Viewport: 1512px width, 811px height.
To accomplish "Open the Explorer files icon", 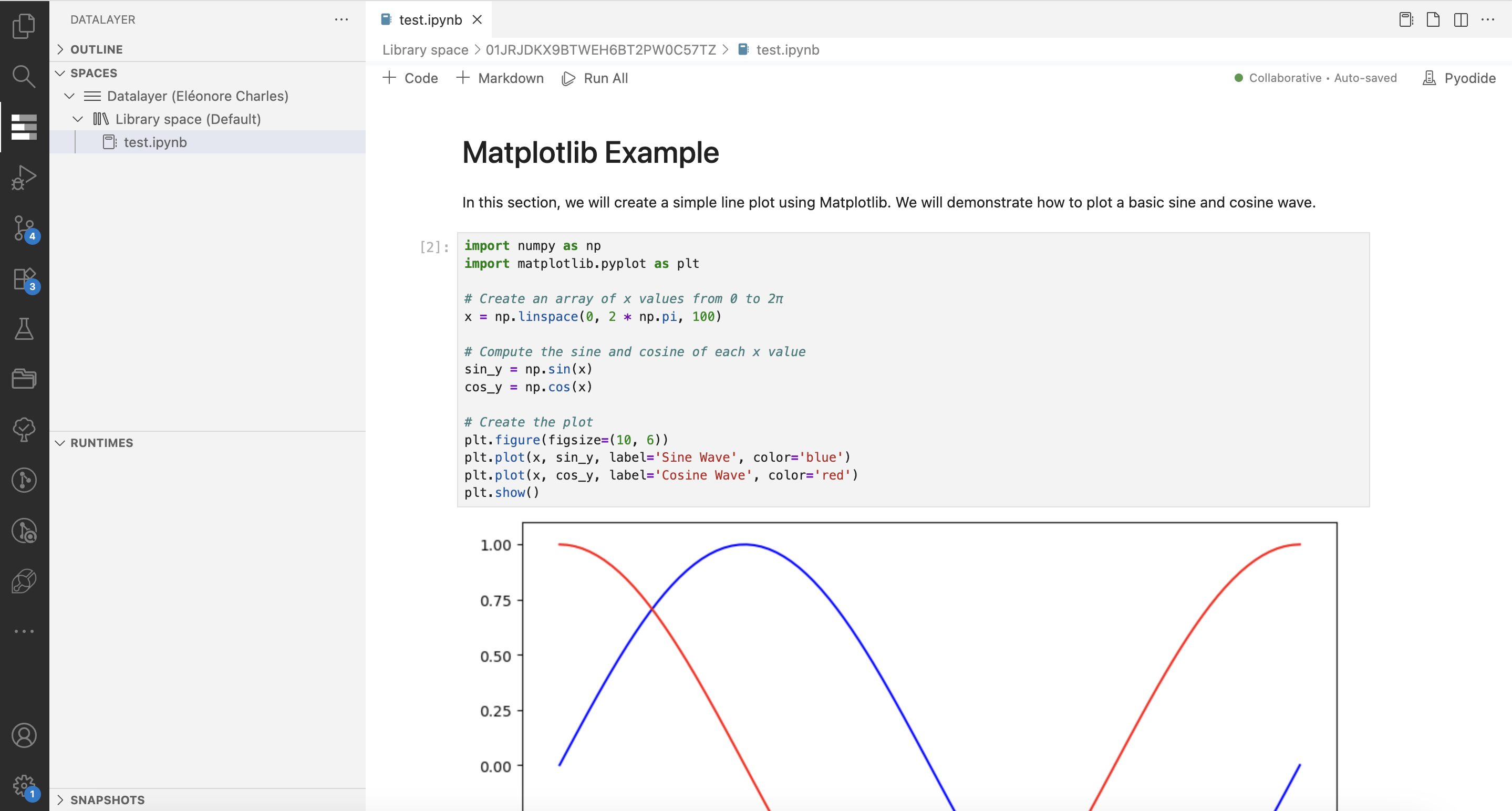I will coord(24,26).
